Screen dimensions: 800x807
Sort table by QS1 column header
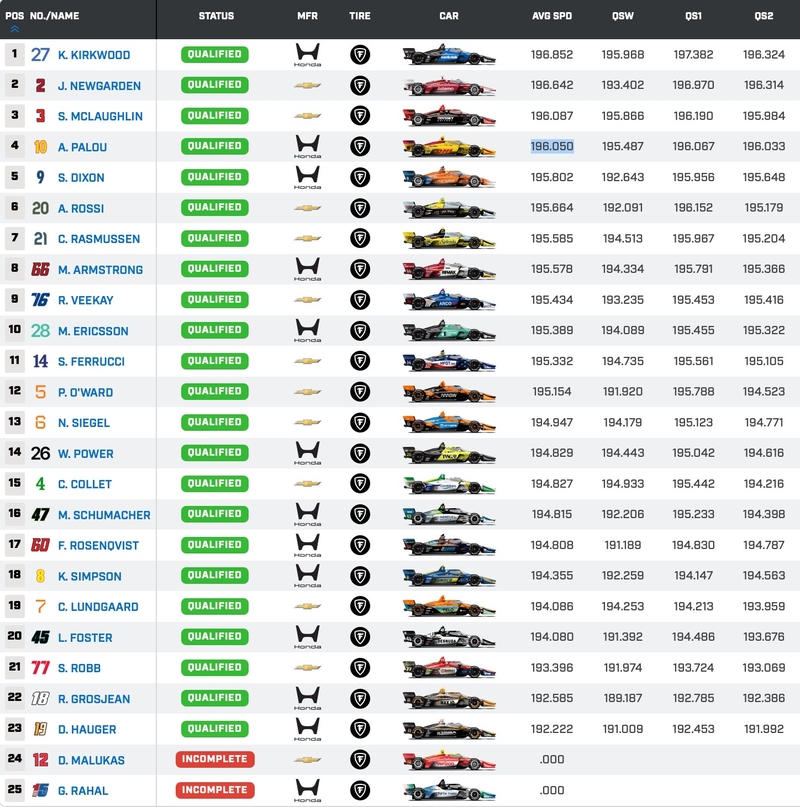pyautogui.click(x=693, y=16)
